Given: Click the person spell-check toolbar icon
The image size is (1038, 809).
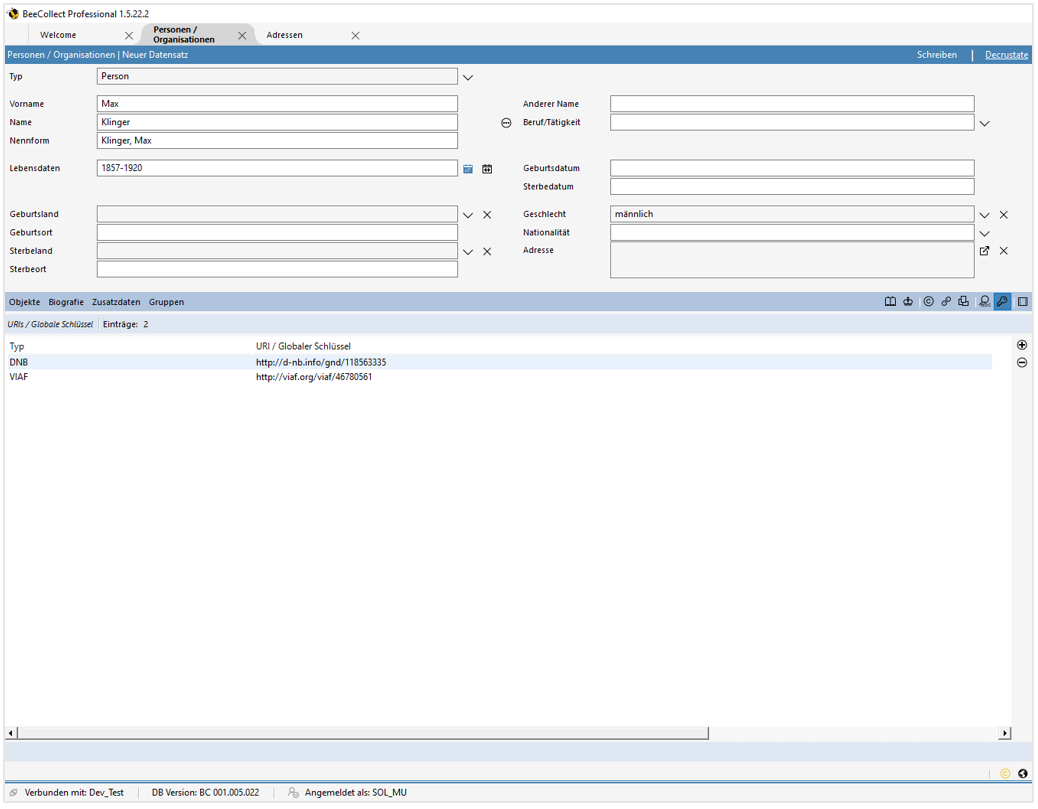Looking at the screenshot, I should click(x=984, y=301).
